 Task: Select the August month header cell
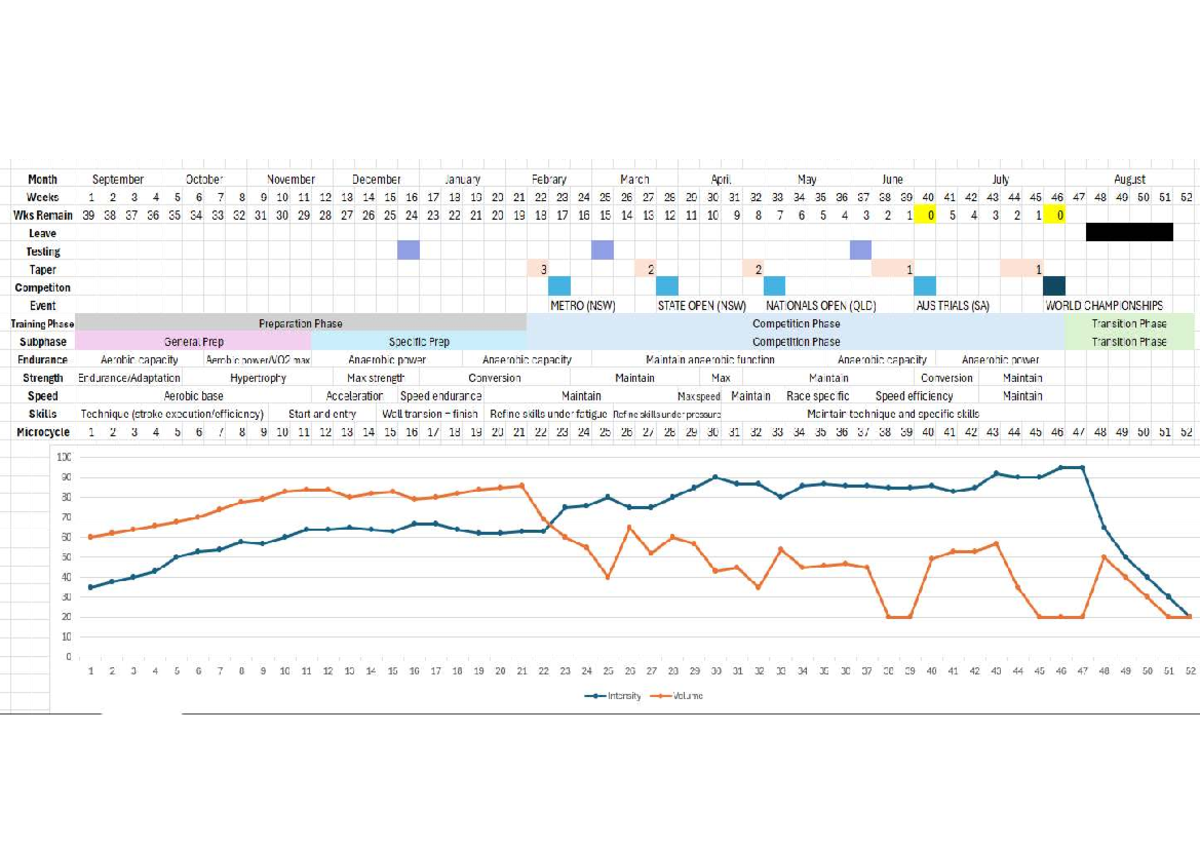1129,179
